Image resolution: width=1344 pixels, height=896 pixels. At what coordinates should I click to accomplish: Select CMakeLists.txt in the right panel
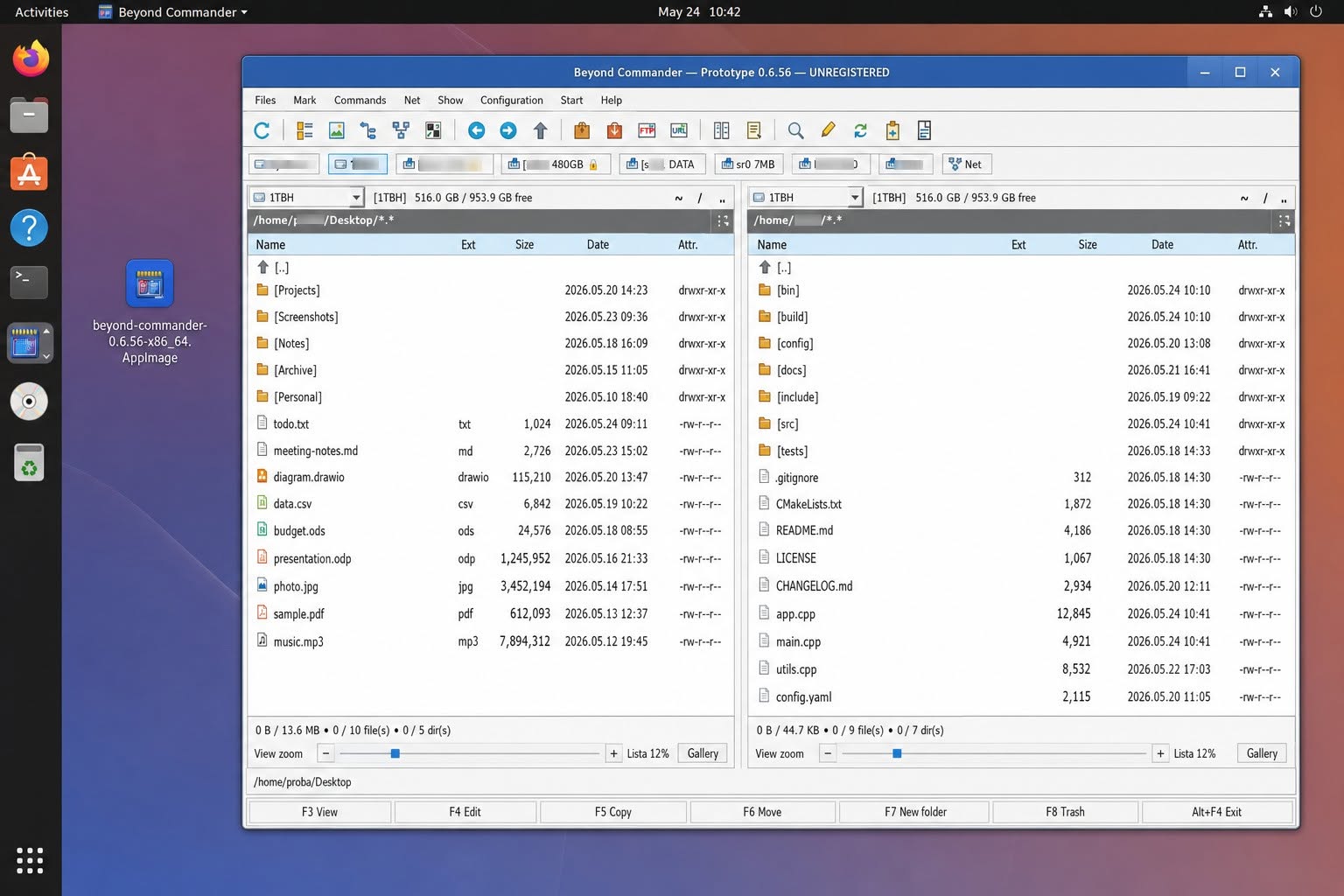point(1021,504)
